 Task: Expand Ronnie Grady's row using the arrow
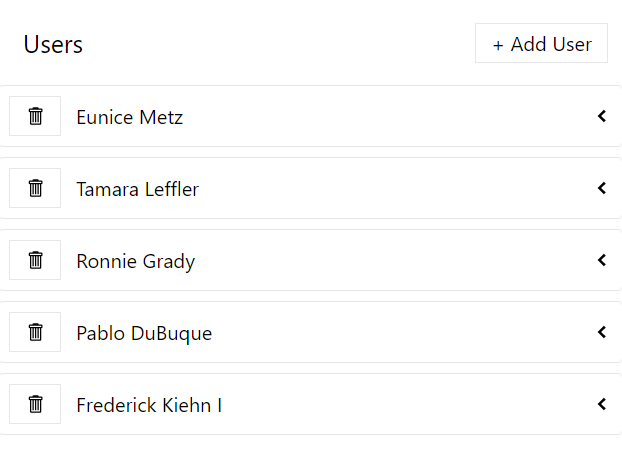coord(602,260)
